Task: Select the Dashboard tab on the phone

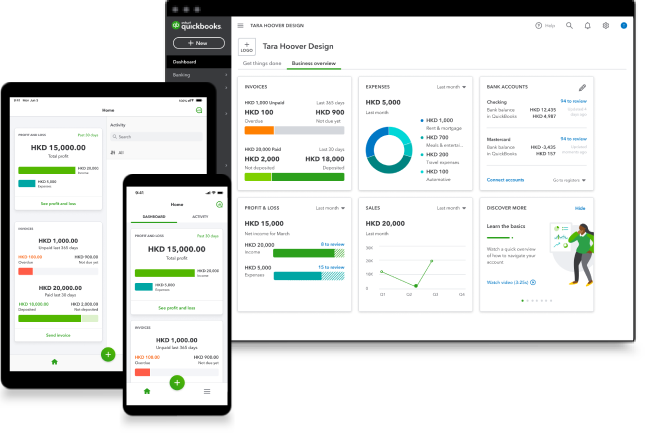Action: point(154,216)
